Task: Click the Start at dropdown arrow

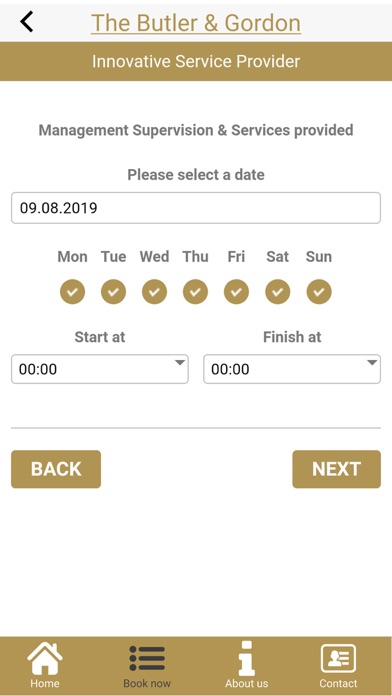Action: click(179, 363)
